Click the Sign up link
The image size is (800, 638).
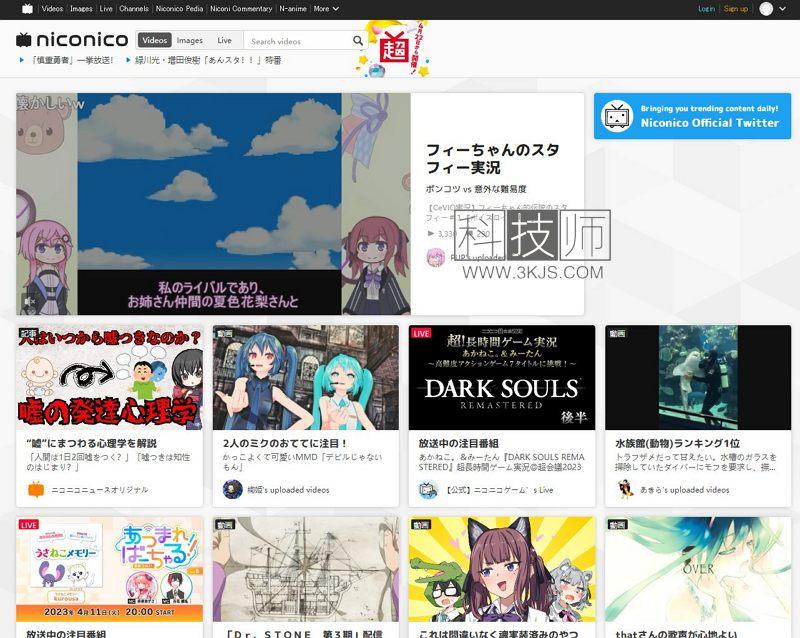click(x=736, y=9)
